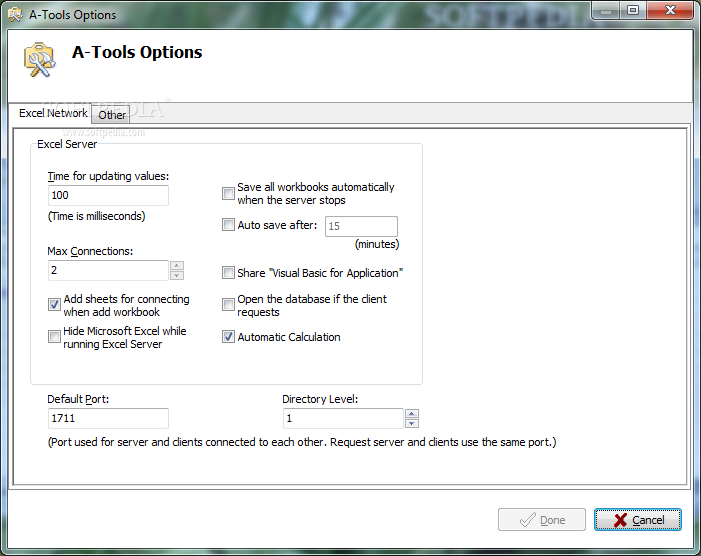The height and width of the screenshot is (556, 701).
Task: Click the Default Port field
Action: point(108,418)
